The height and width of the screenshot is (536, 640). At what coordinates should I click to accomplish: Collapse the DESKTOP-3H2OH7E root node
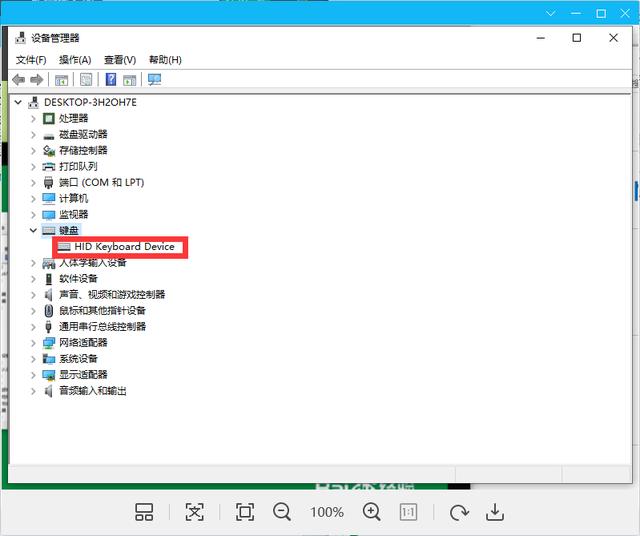click(x=18, y=102)
